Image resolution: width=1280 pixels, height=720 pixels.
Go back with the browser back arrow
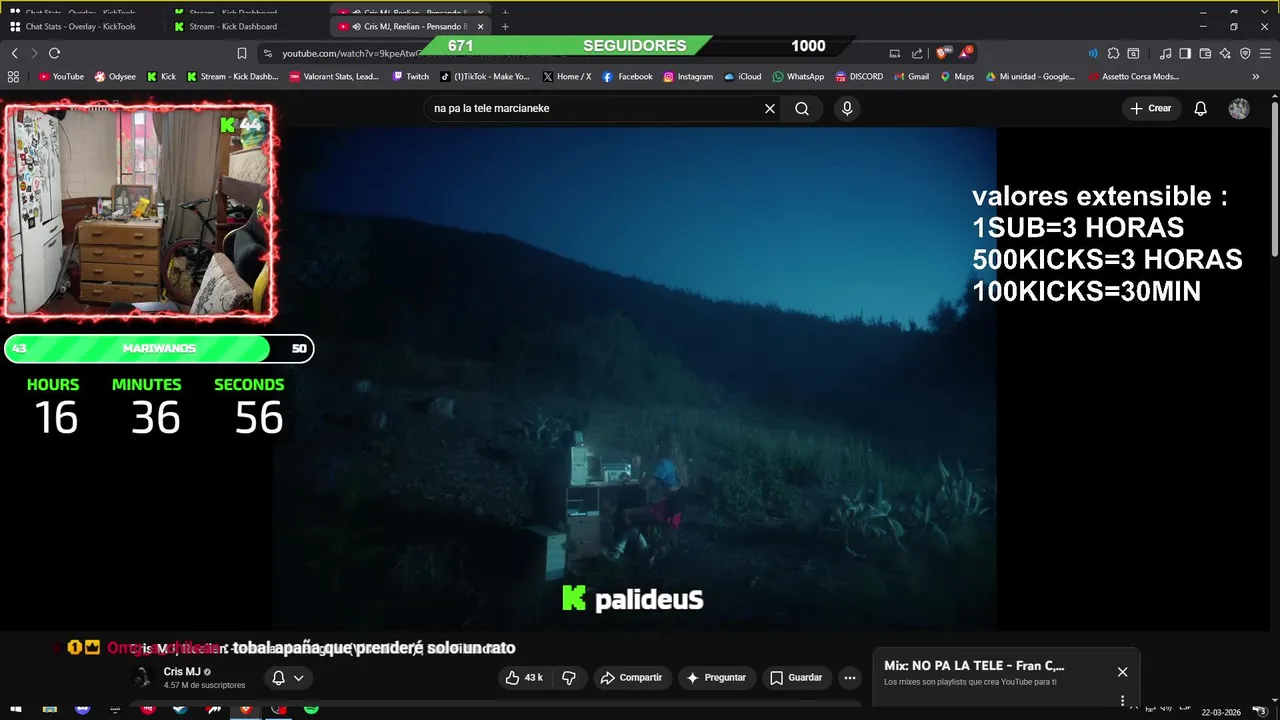[x=15, y=53]
